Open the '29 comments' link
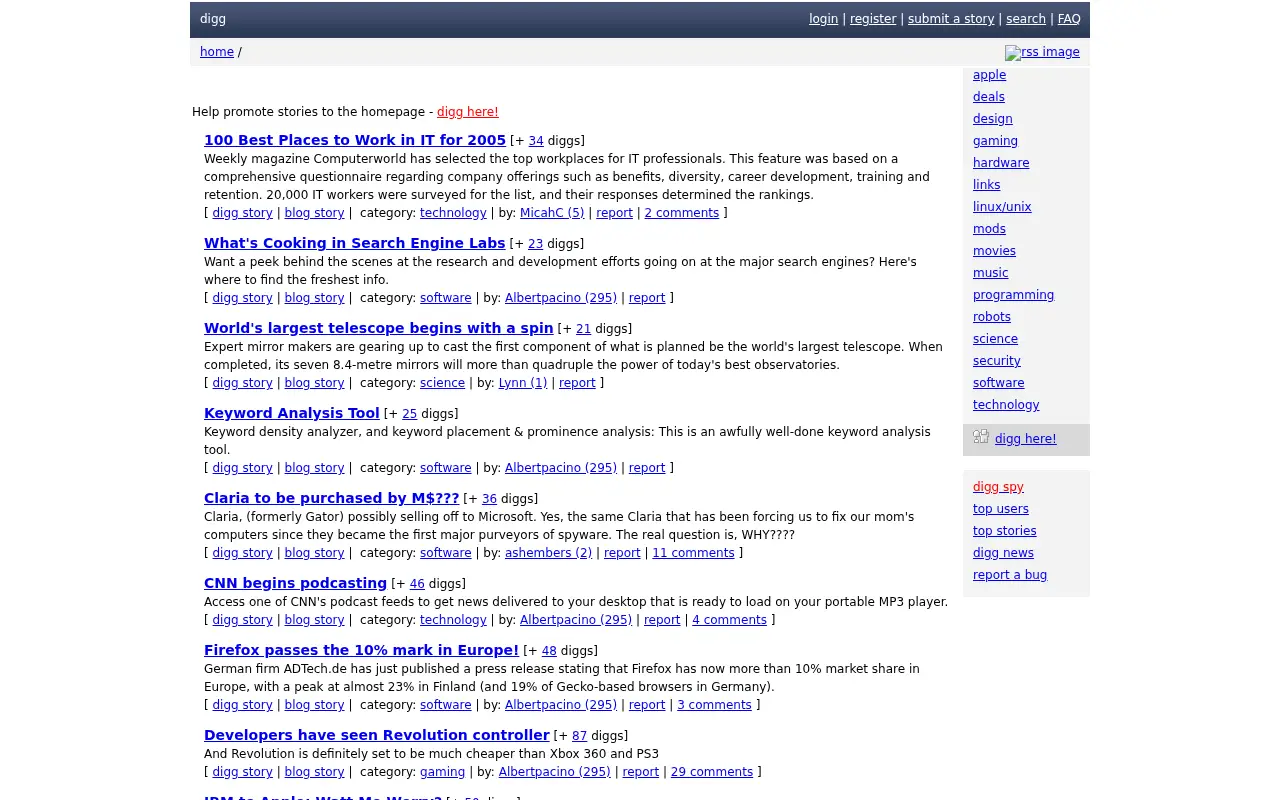The height and width of the screenshot is (800, 1280). coord(712,772)
